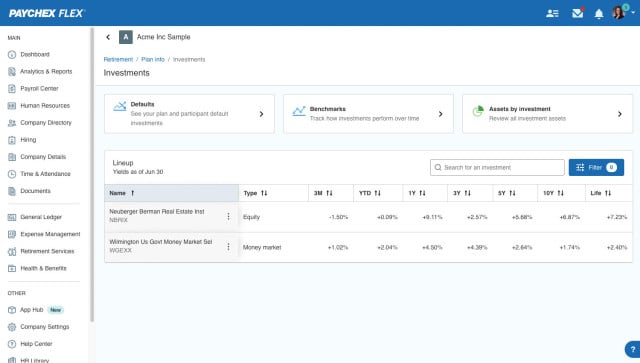Viewport: 640px width, 363px height.
Task: Click Wilmington Us Govt Money Market Sel name
Action: 161,242
